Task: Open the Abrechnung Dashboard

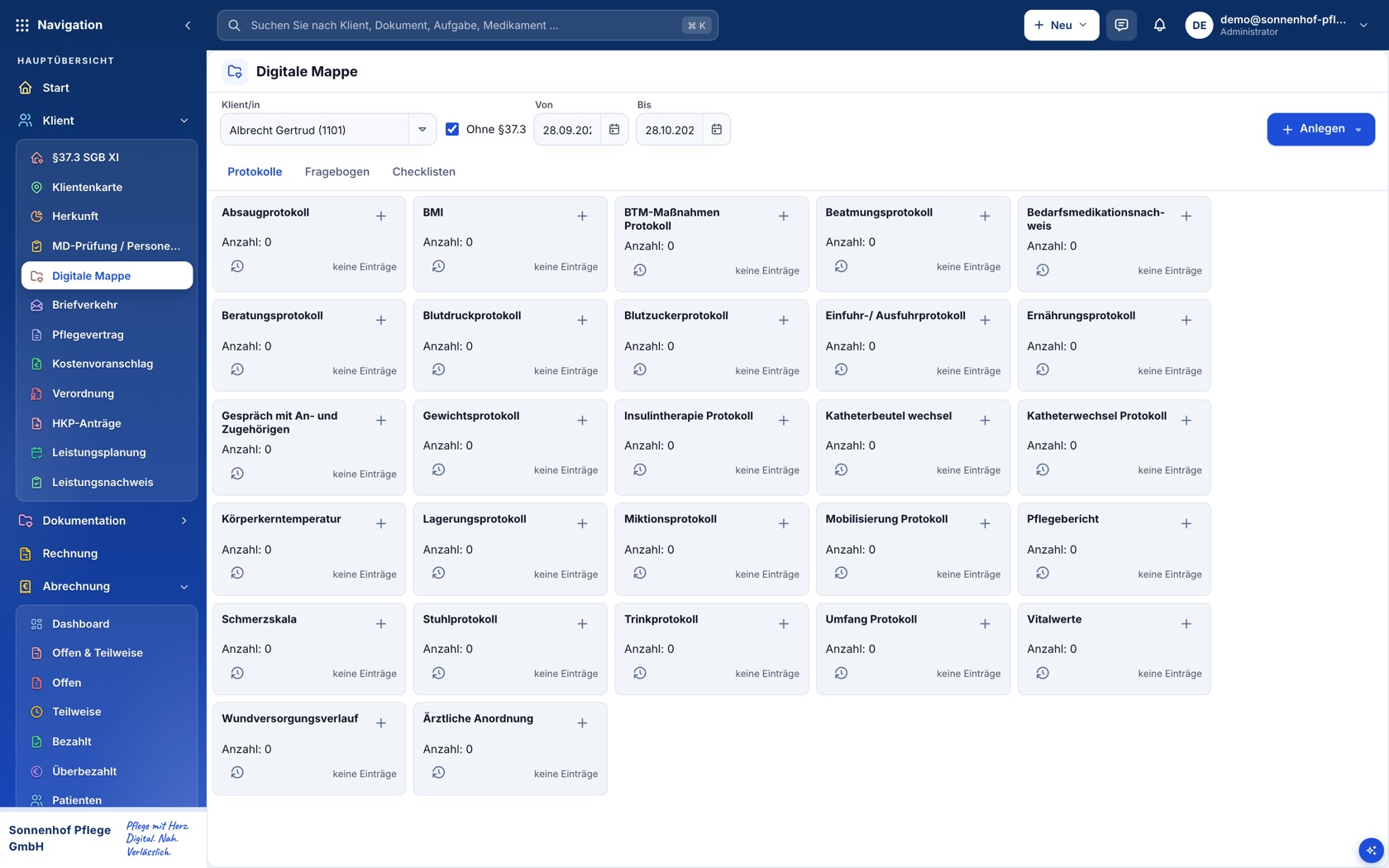Action: click(x=107, y=624)
